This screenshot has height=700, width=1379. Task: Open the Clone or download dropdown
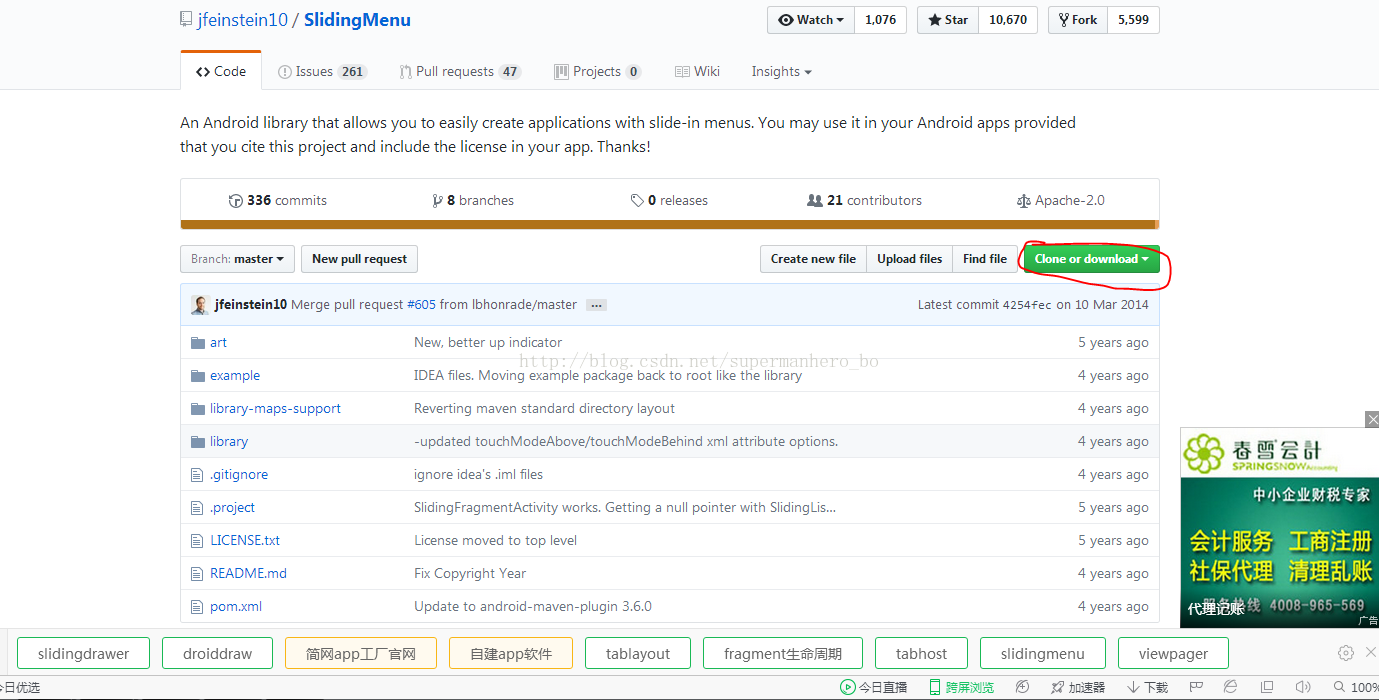(1091, 259)
